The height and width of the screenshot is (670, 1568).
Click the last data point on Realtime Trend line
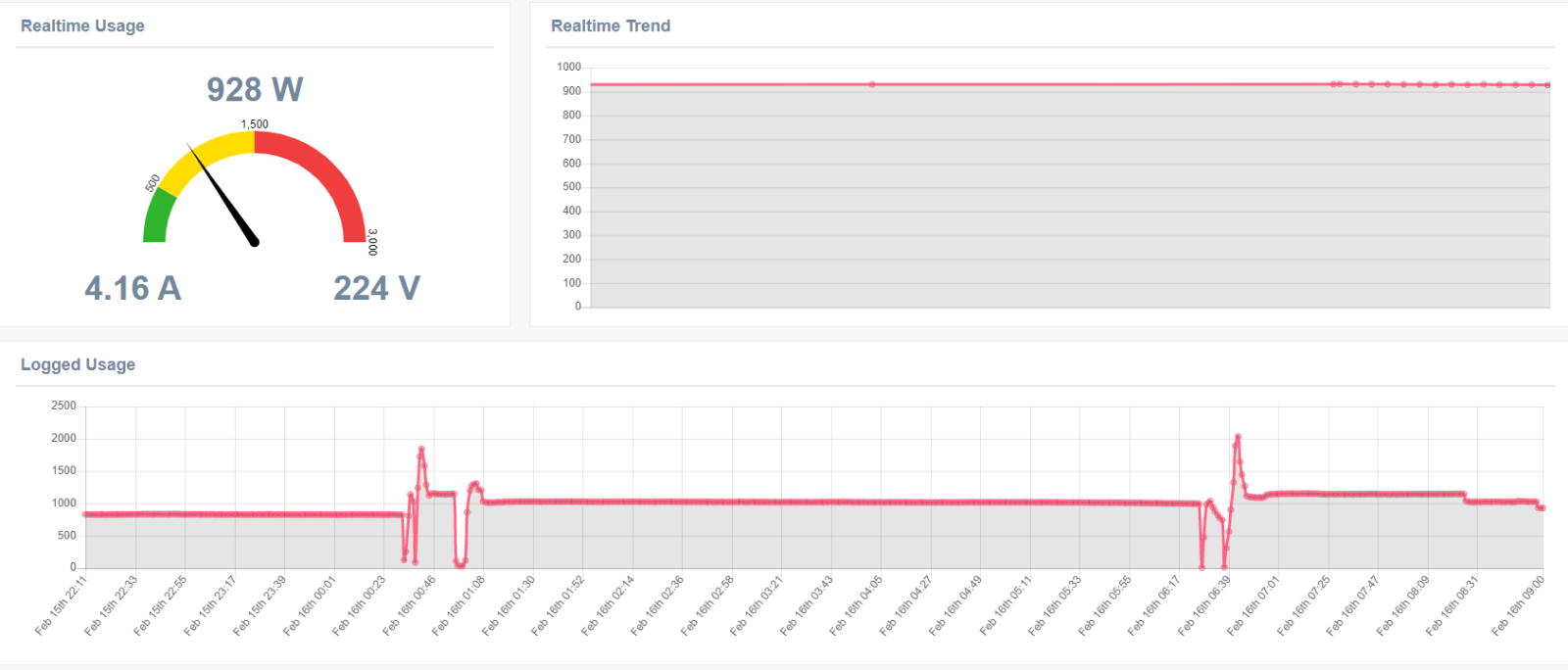click(1548, 85)
